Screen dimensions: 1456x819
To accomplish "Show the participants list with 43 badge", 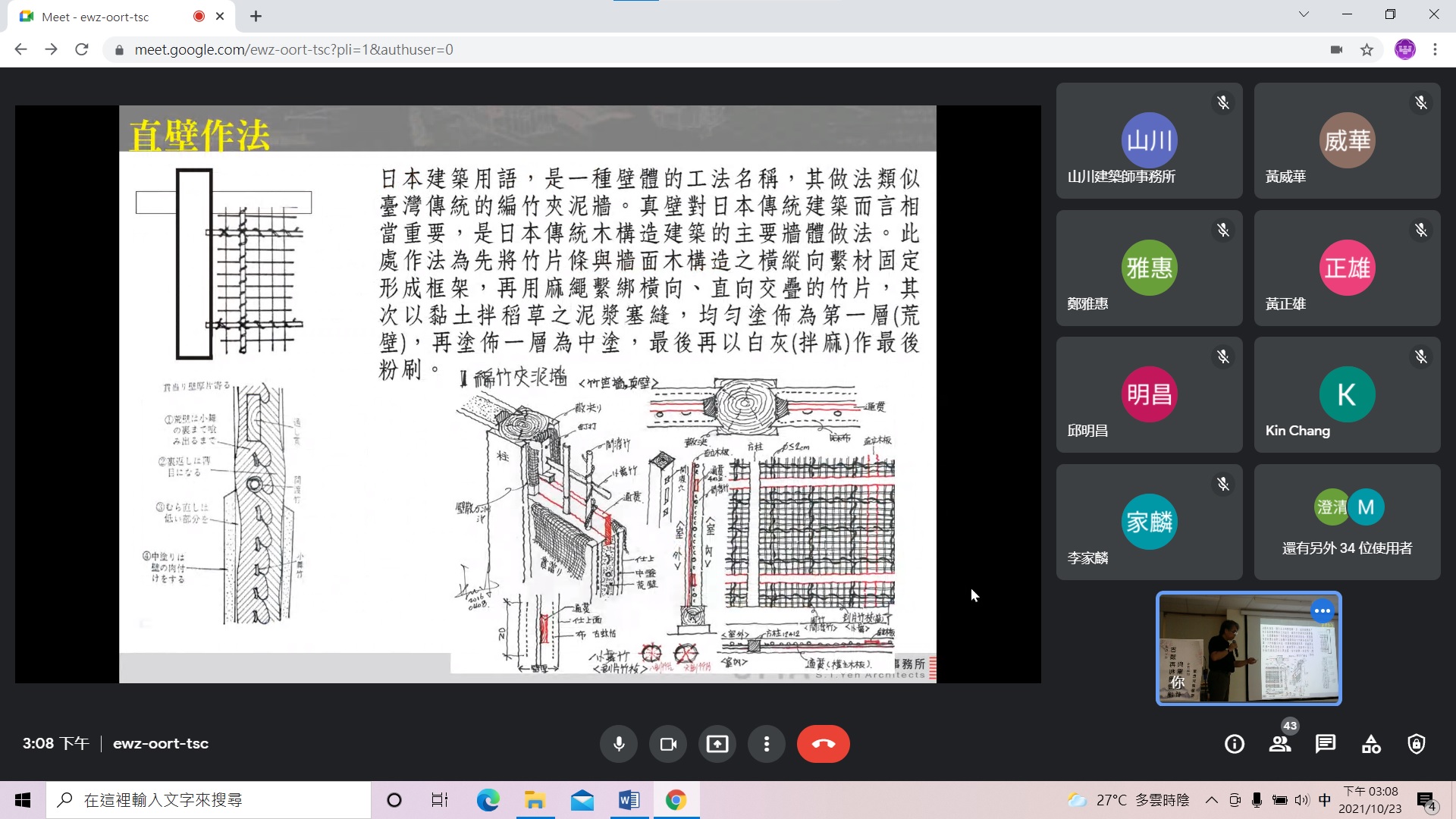I will point(1280,744).
